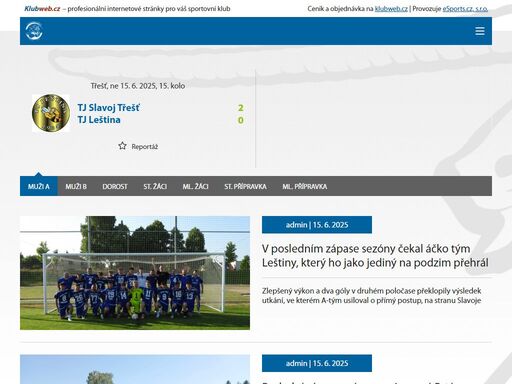Open the hamburger menu in the header
The height and width of the screenshot is (384, 512).
coord(480,31)
